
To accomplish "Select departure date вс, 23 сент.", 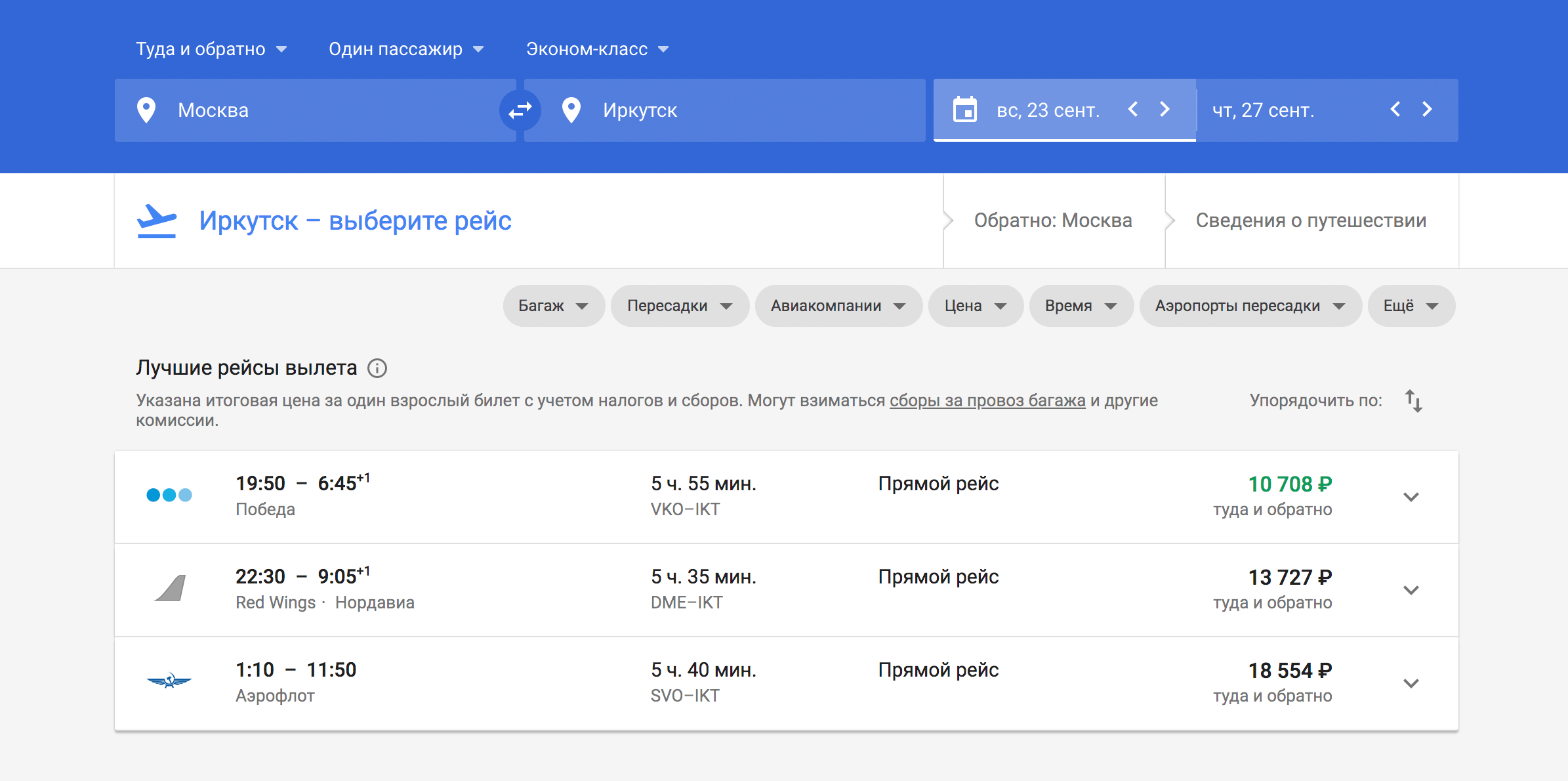I will coord(1048,110).
